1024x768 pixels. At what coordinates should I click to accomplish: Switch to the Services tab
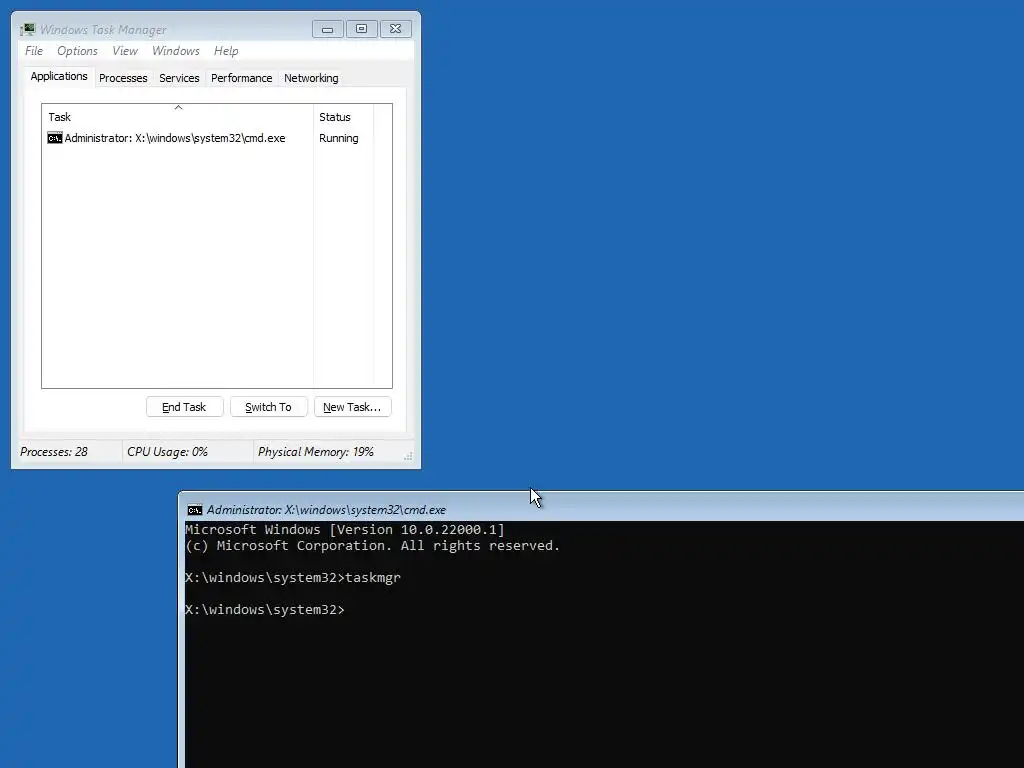coord(179,78)
